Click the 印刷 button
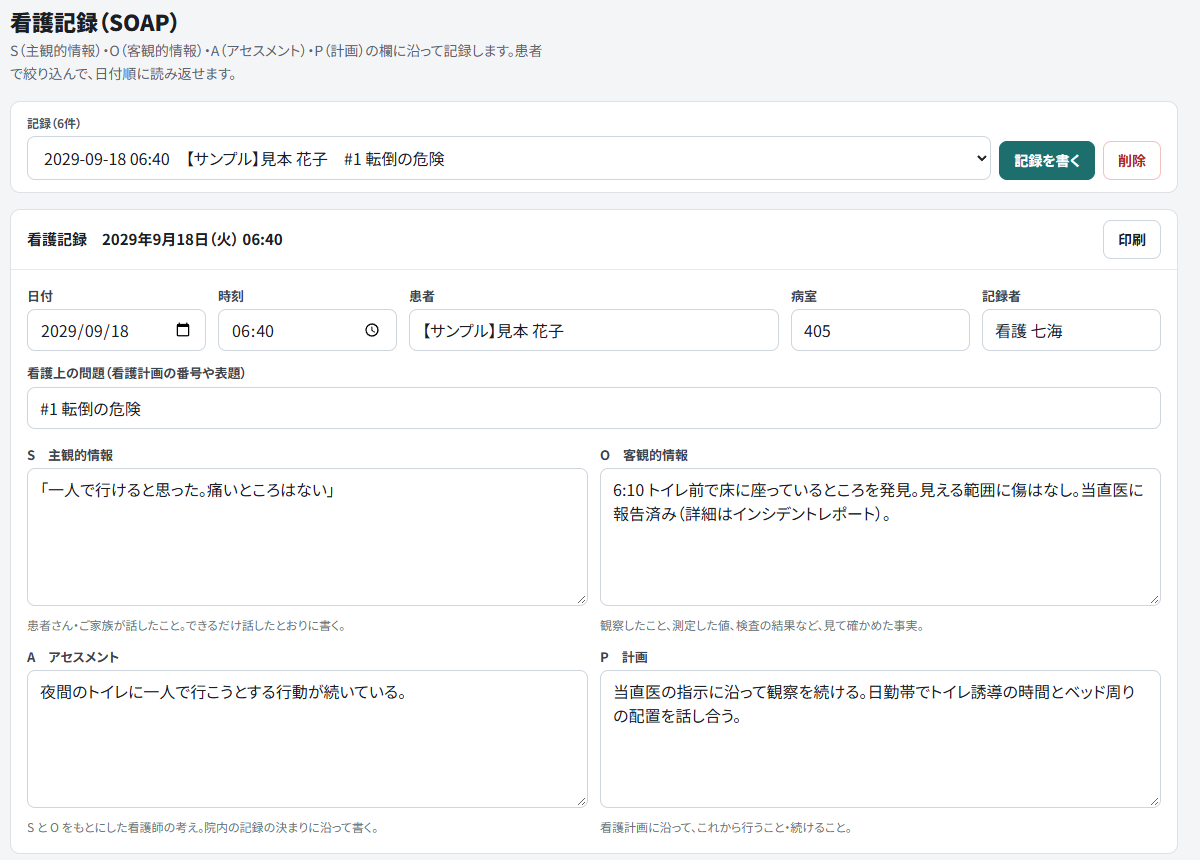 pos(1132,240)
